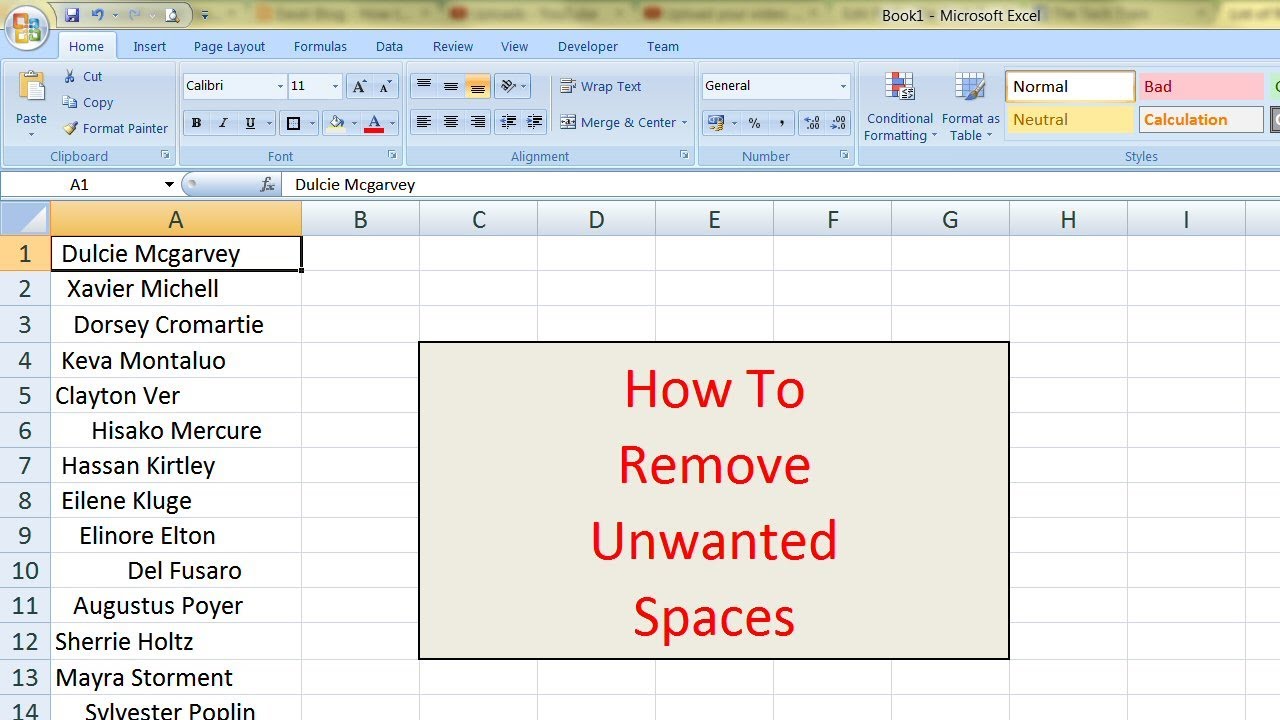
Task: Expand the Borders dropdown arrow
Action: point(312,123)
